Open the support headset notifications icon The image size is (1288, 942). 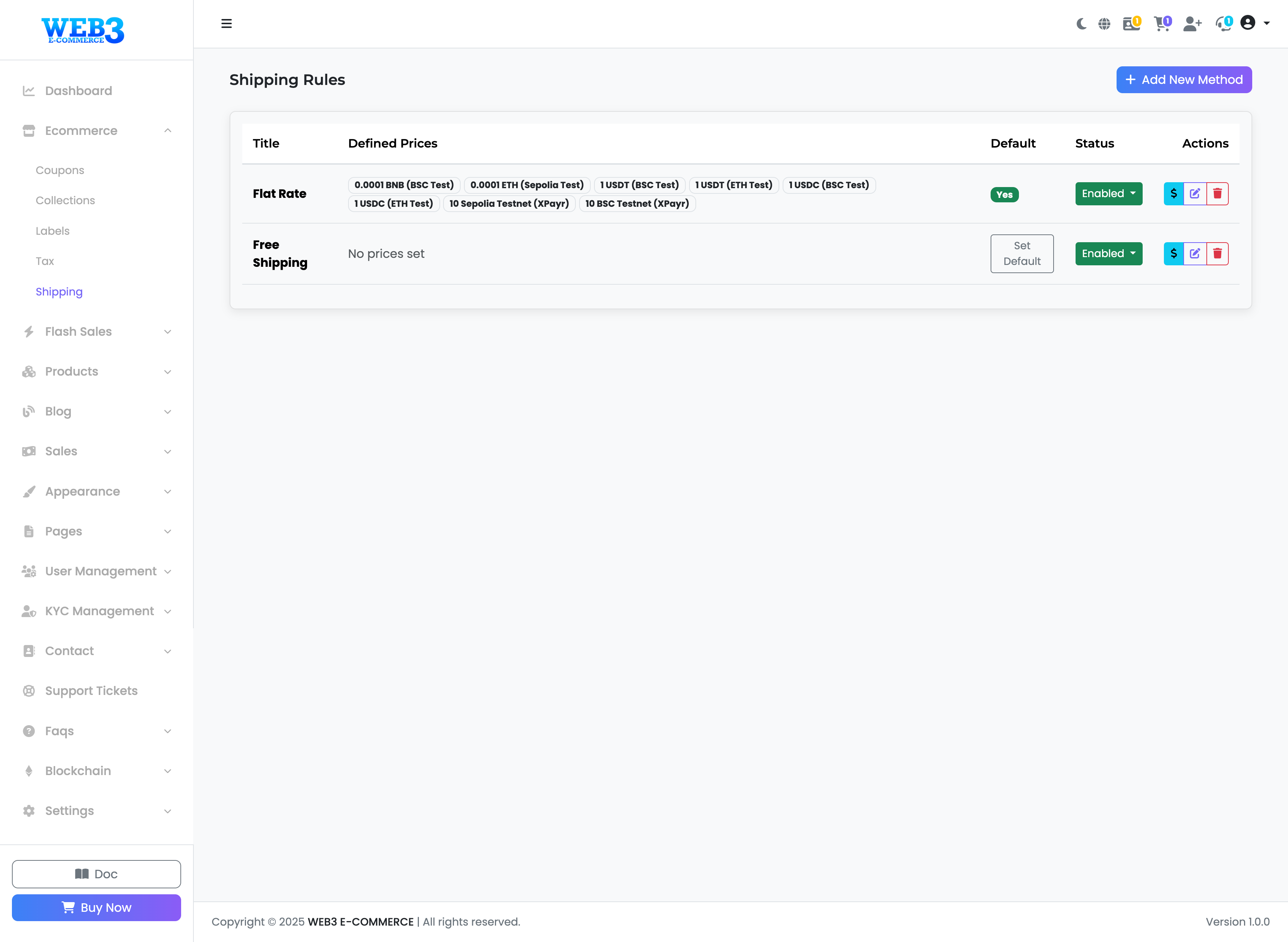pyautogui.click(x=1222, y=24)
